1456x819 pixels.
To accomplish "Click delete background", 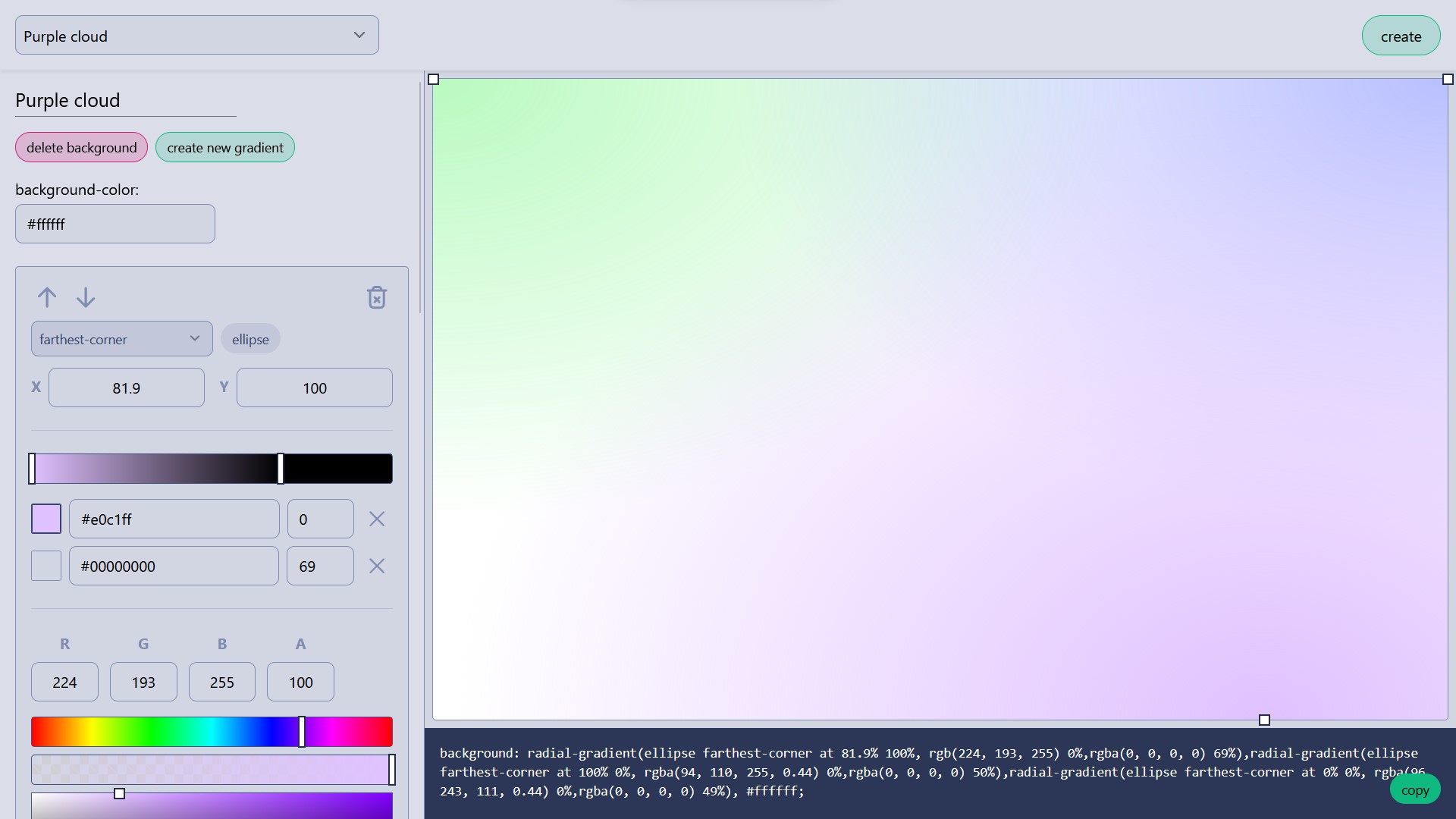I will click(x=81, y=147).
